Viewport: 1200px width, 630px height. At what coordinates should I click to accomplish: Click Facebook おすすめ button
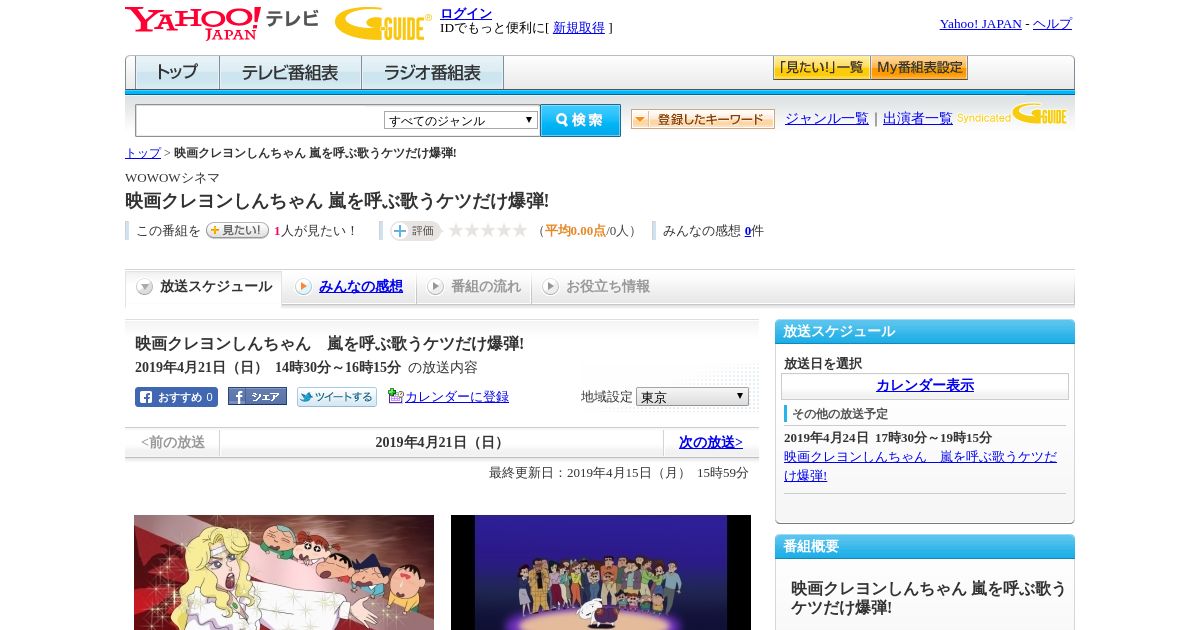pyautogui.click(x=176, y=397)
